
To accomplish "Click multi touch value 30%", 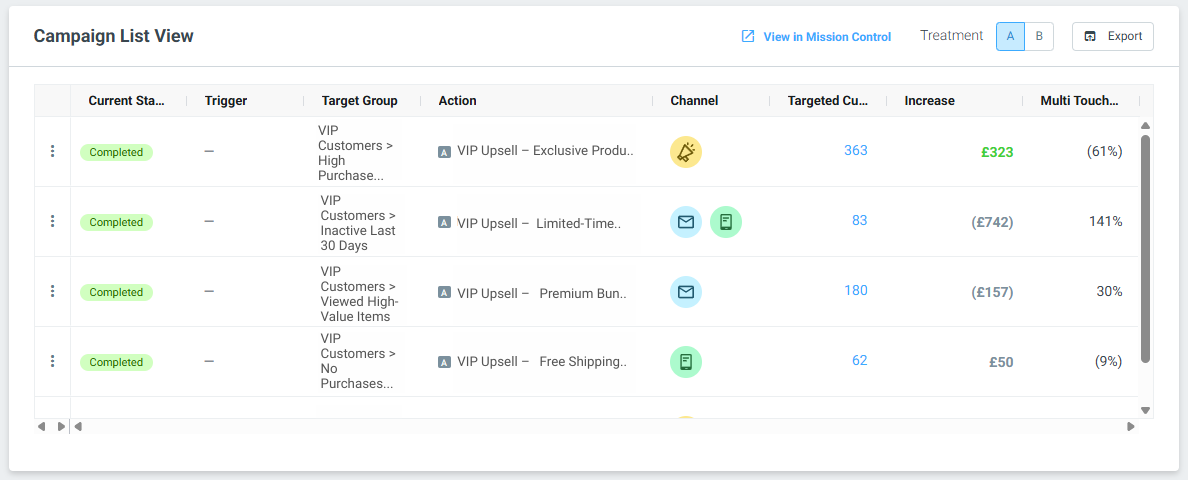I will [1109, 291].
